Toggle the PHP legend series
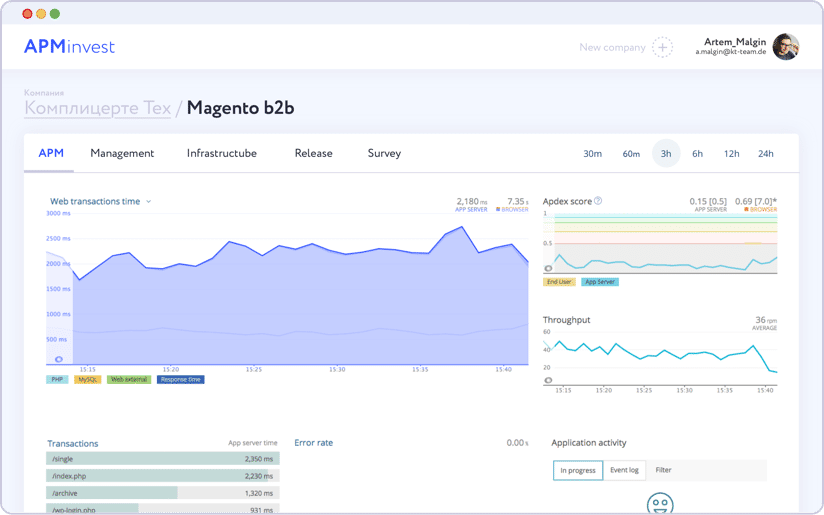 (x=57, y=380)
